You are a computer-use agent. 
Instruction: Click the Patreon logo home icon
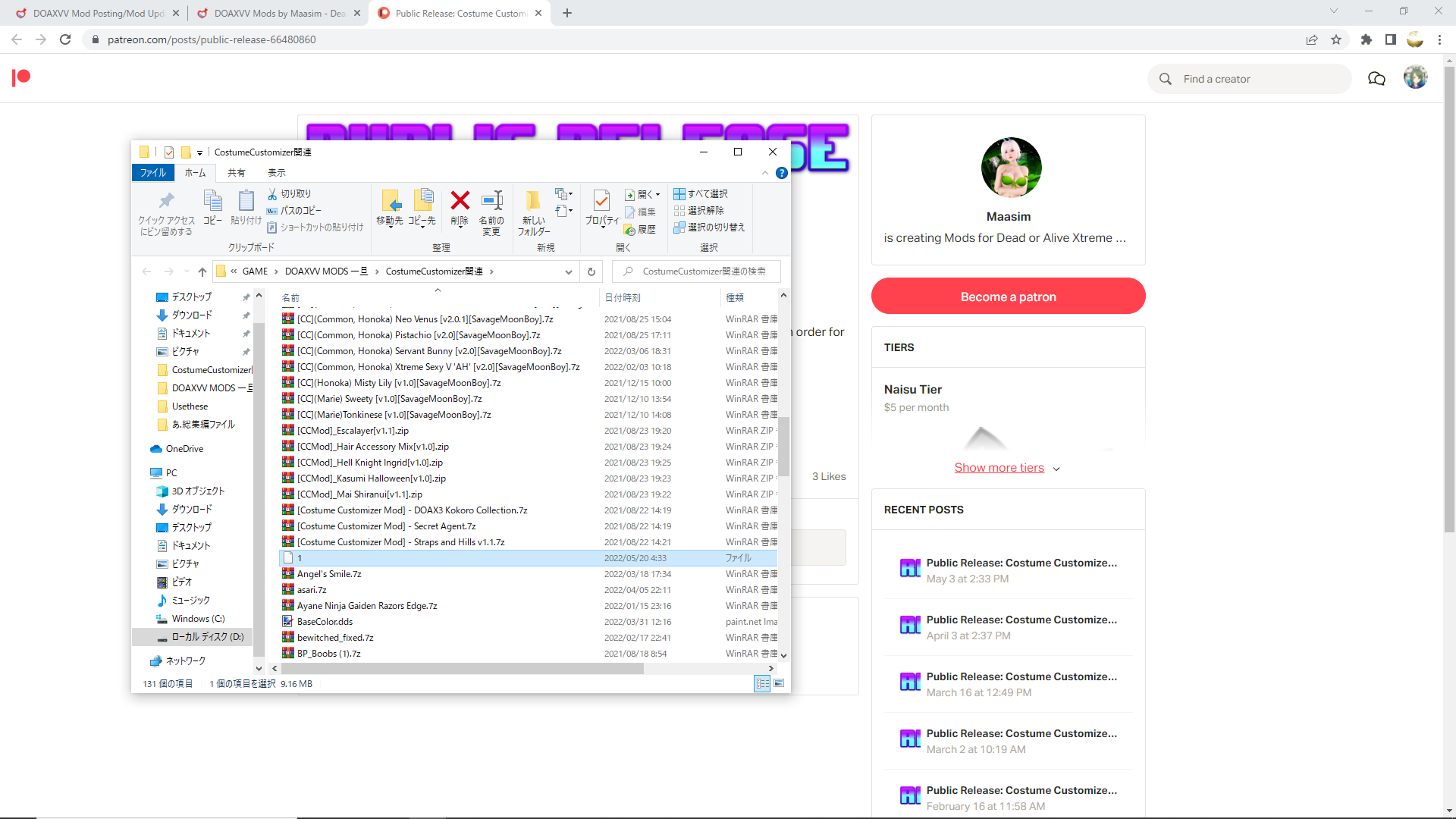click(21, 77)
